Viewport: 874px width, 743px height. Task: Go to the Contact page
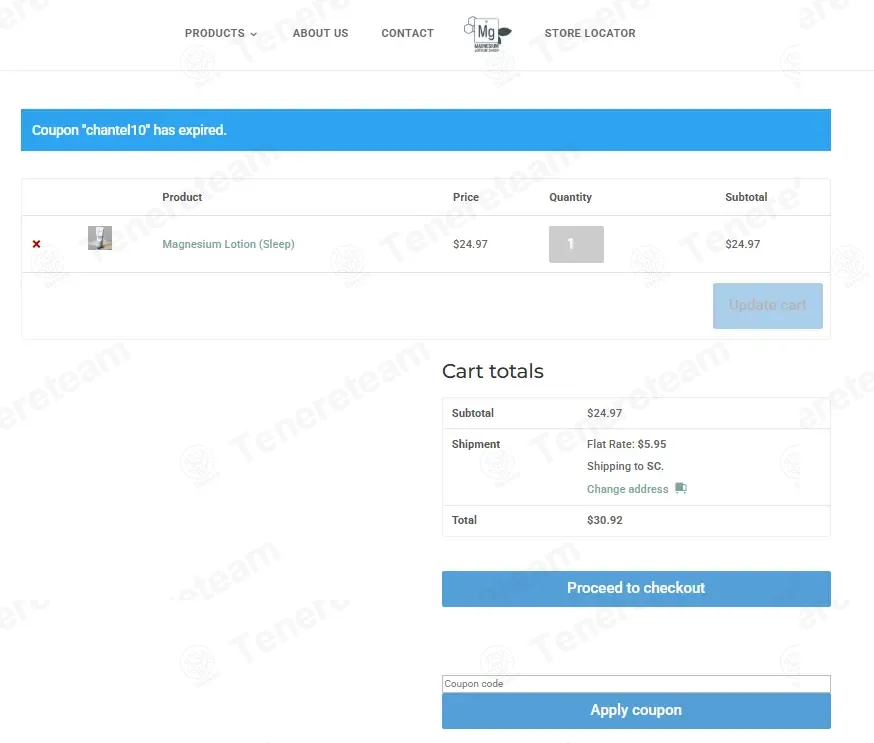[407, 33]
